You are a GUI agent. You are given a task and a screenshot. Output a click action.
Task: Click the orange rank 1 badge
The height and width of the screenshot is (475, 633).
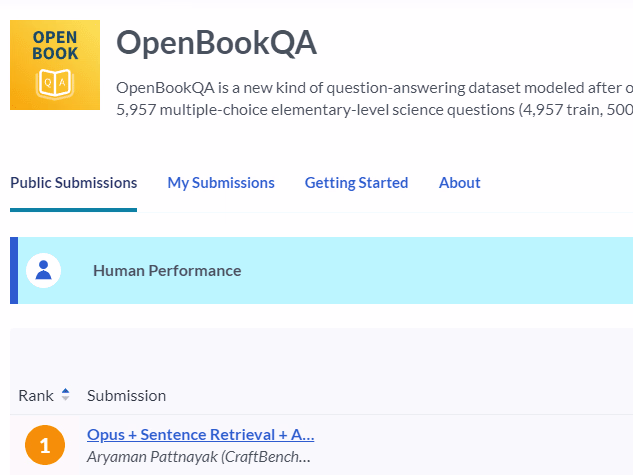point(44,445)
